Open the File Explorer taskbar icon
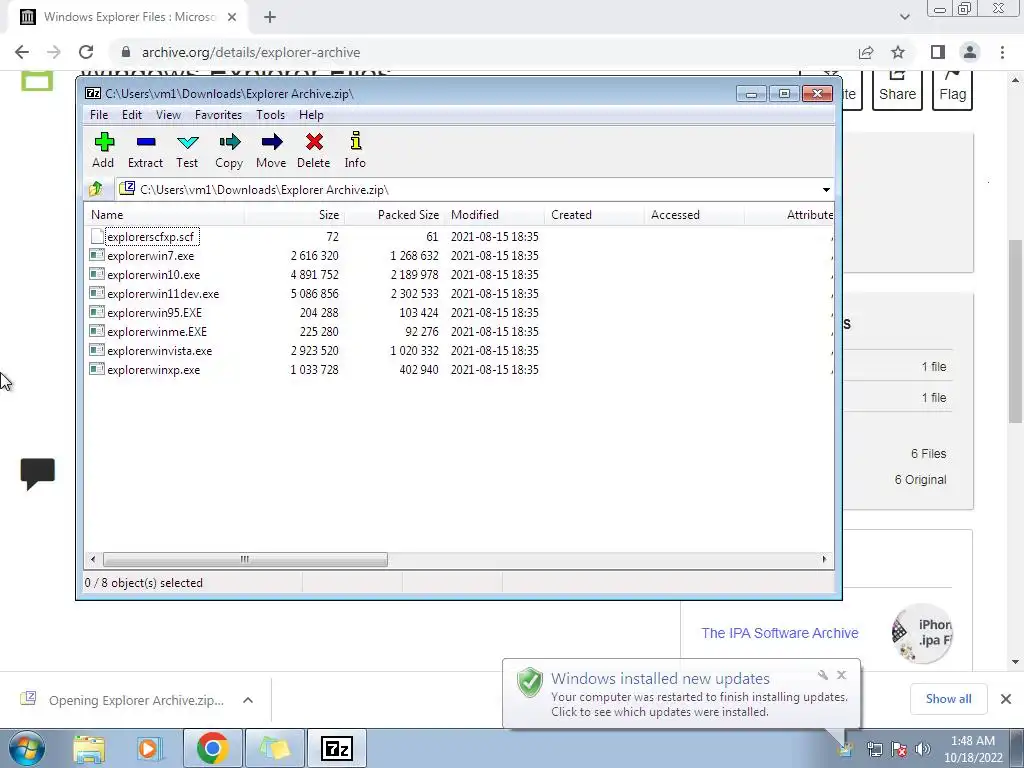This screenshot has width=1024, height=768. (89, 748)
